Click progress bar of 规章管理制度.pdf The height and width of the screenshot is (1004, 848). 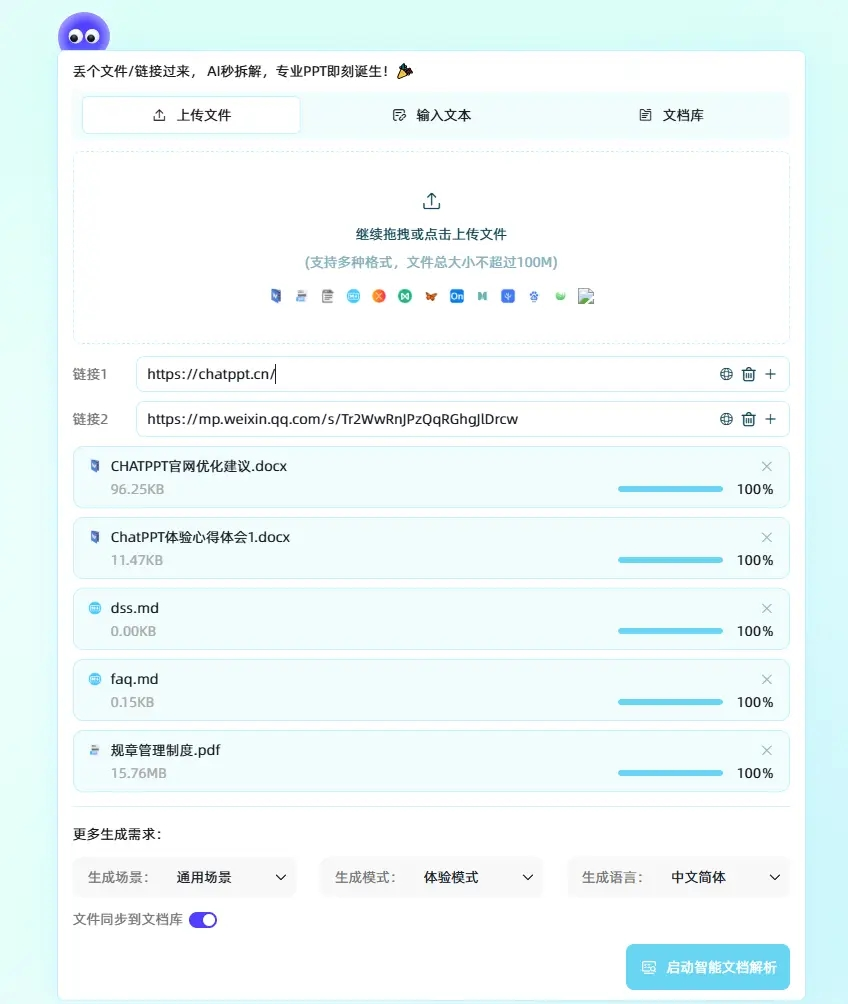(670, 773)
